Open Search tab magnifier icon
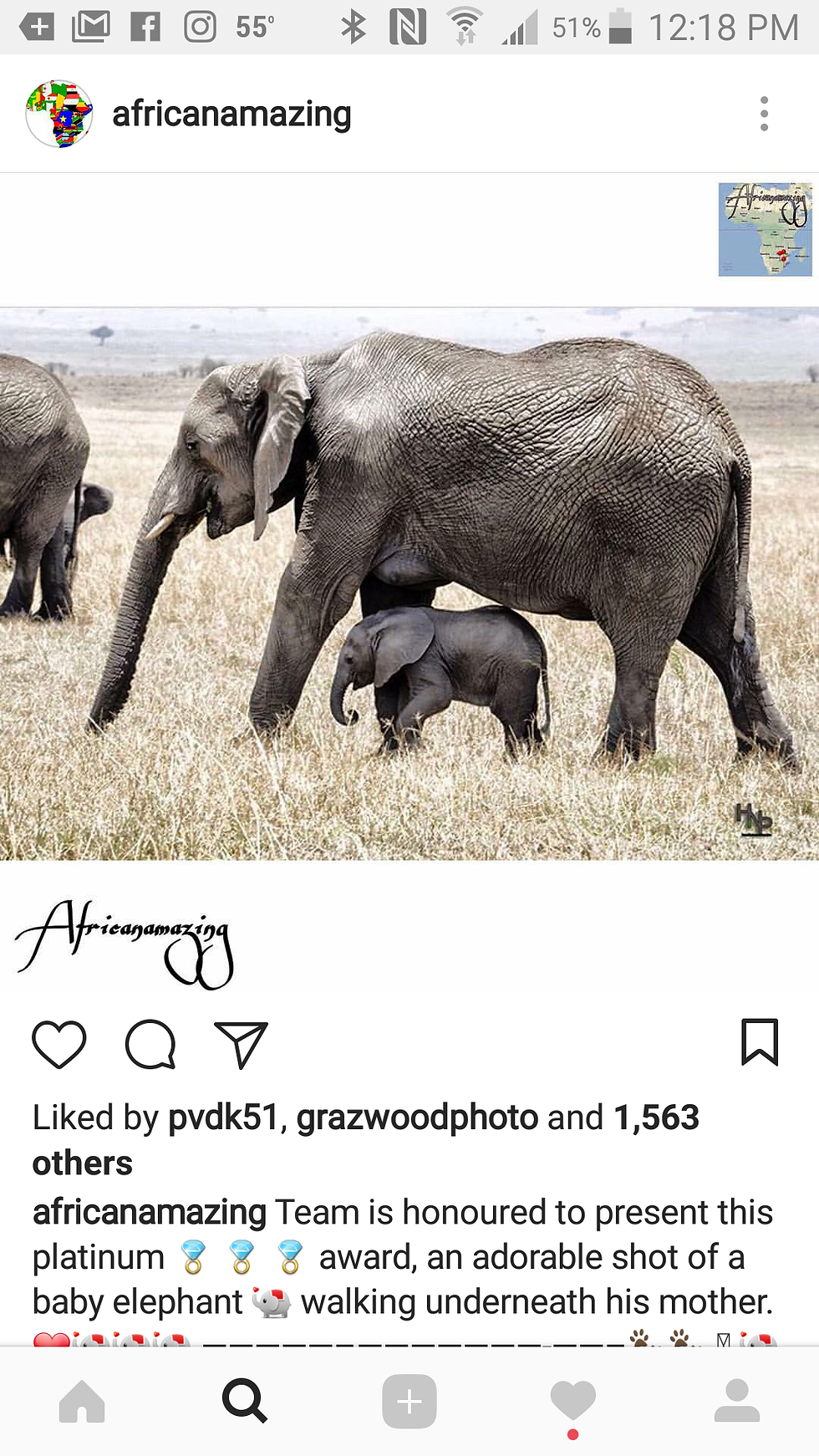 (x=245, y=1402)
